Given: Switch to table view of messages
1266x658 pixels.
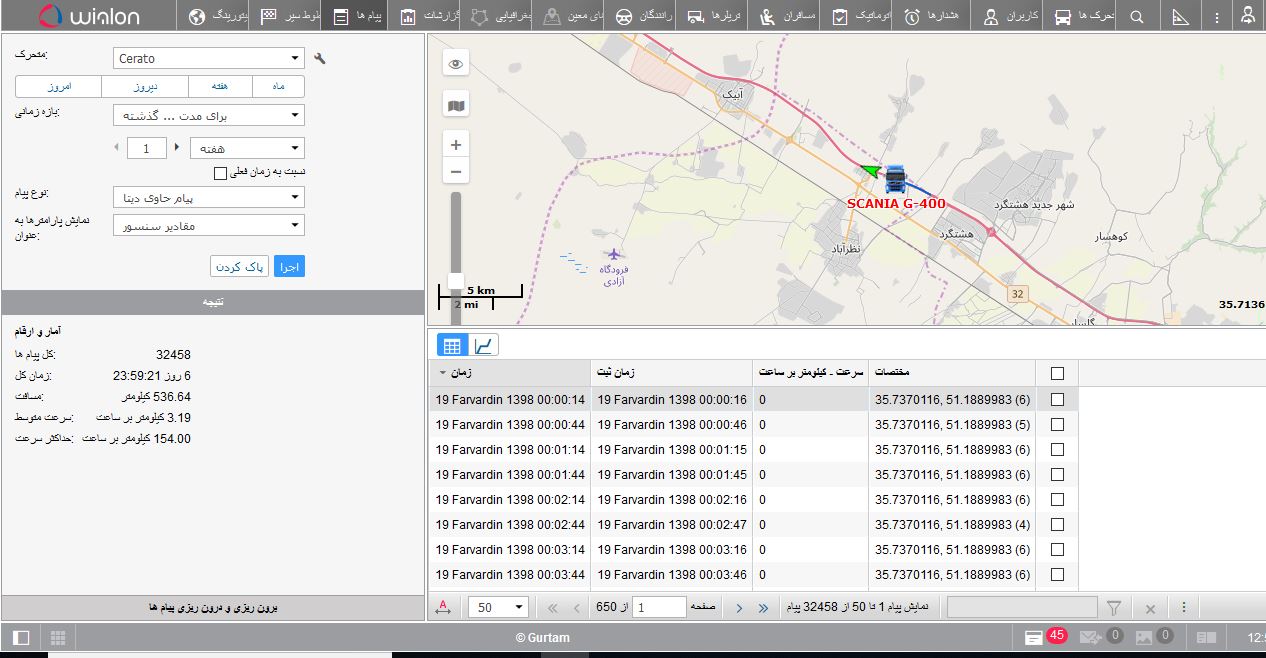Looking at the screenshot, I should click(x=452, y=346).
